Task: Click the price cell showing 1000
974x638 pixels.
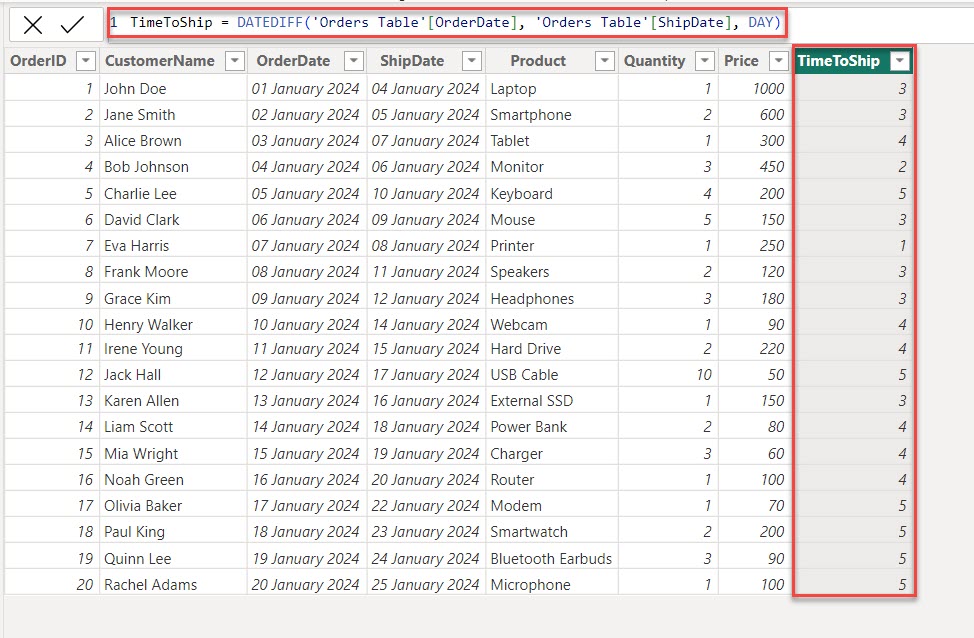Action: pyautogui.click(x=755, y=89)
